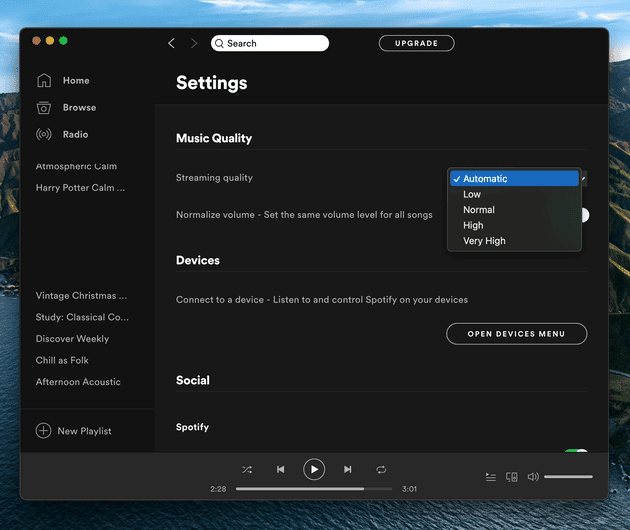Seek on the track progress bar
The width and height of the screenshot is (630, 530).
click(314, 489)
